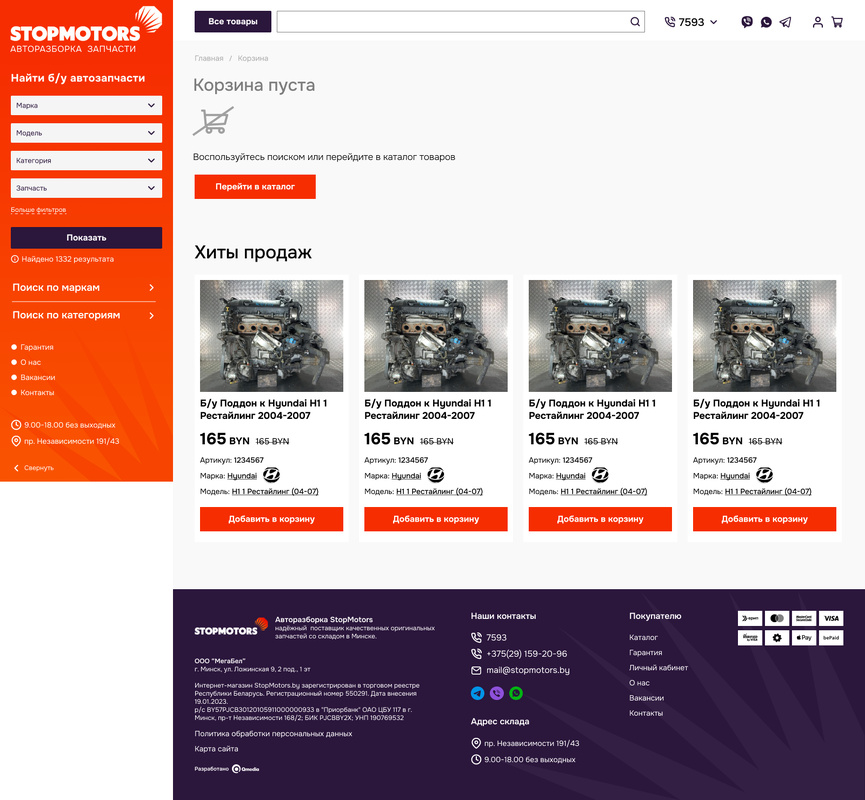Open Viber chat icon in header
The height and width of the screenshot is (800, 865).
coord(747,22)
